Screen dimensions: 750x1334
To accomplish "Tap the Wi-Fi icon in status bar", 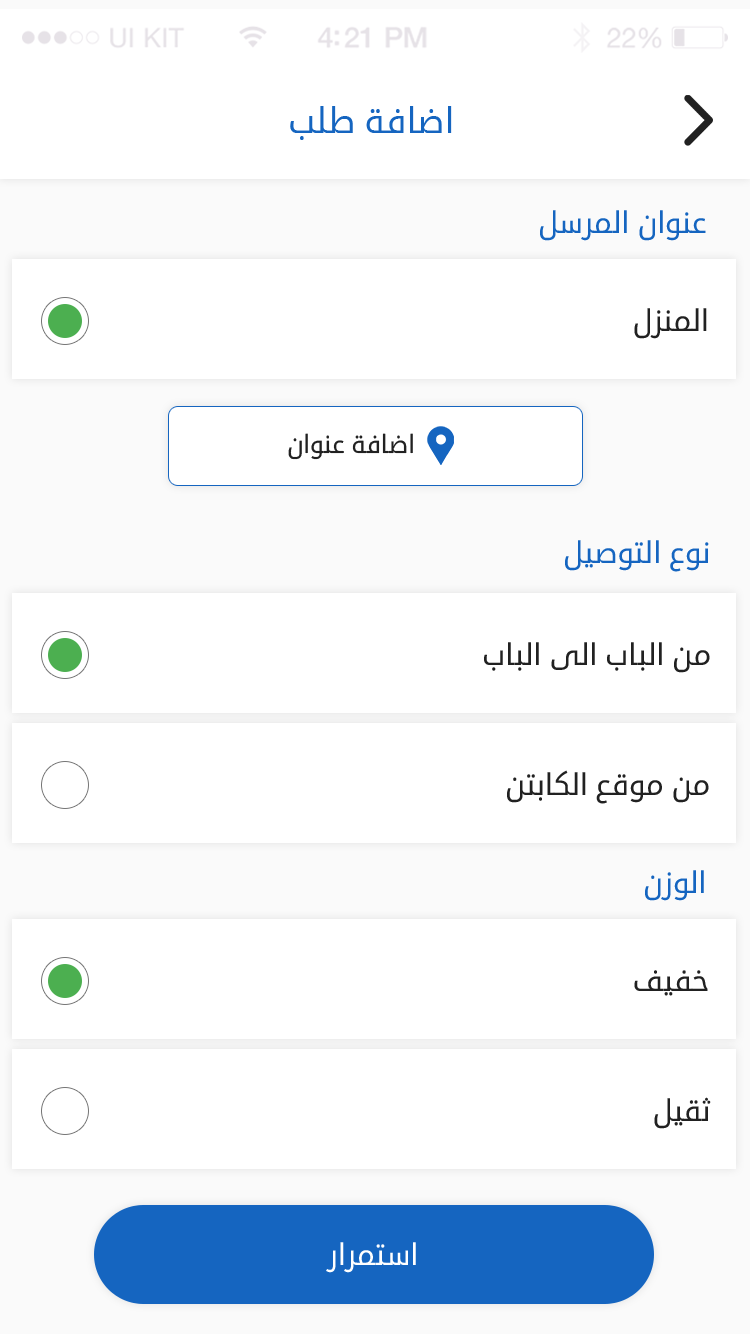I will click(254, 38).
